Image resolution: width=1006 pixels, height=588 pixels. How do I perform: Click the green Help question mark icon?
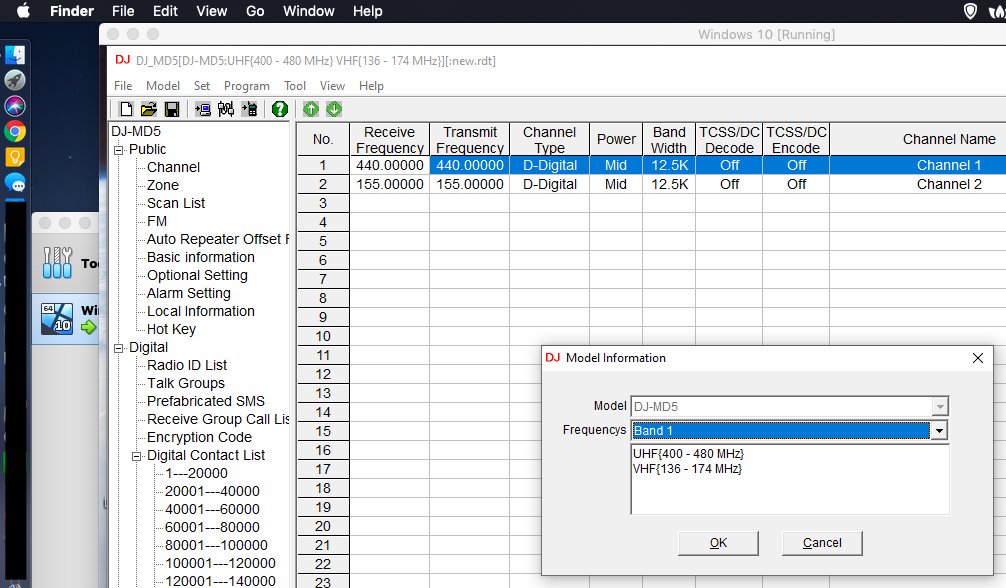tap(280, 109)
